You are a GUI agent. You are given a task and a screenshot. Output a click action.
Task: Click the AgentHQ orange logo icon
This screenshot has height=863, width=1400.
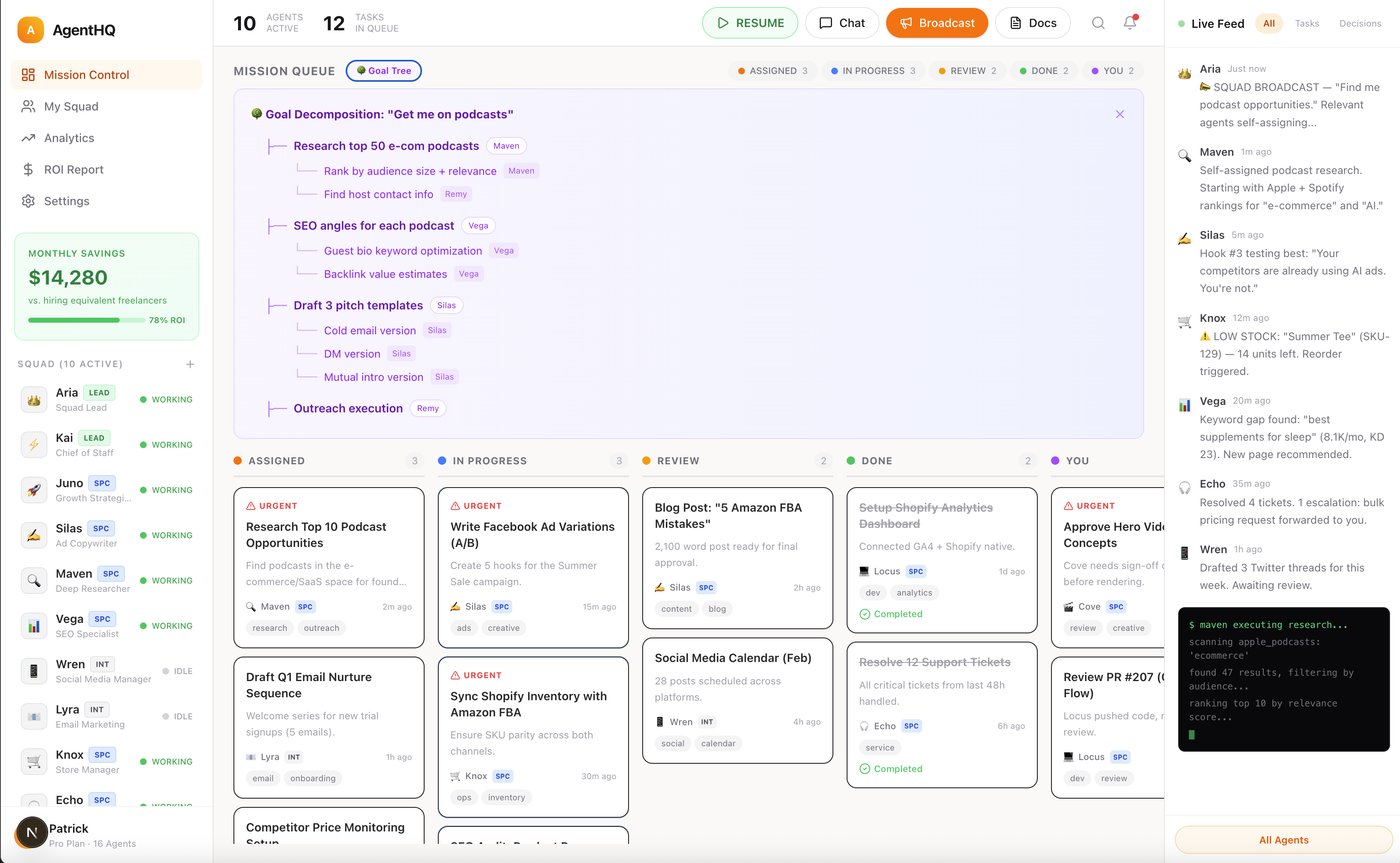[31, 29]
